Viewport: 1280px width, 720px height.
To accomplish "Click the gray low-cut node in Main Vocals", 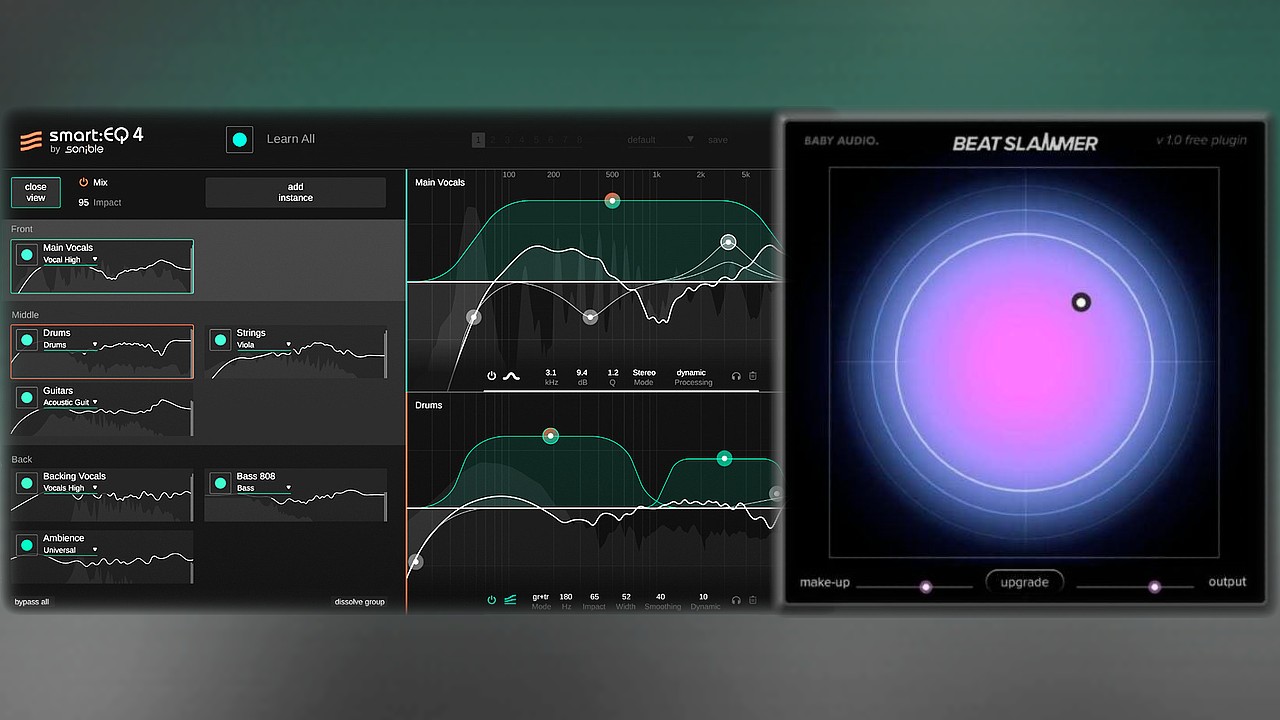I will pyautogui.click(x=474, y=317).
